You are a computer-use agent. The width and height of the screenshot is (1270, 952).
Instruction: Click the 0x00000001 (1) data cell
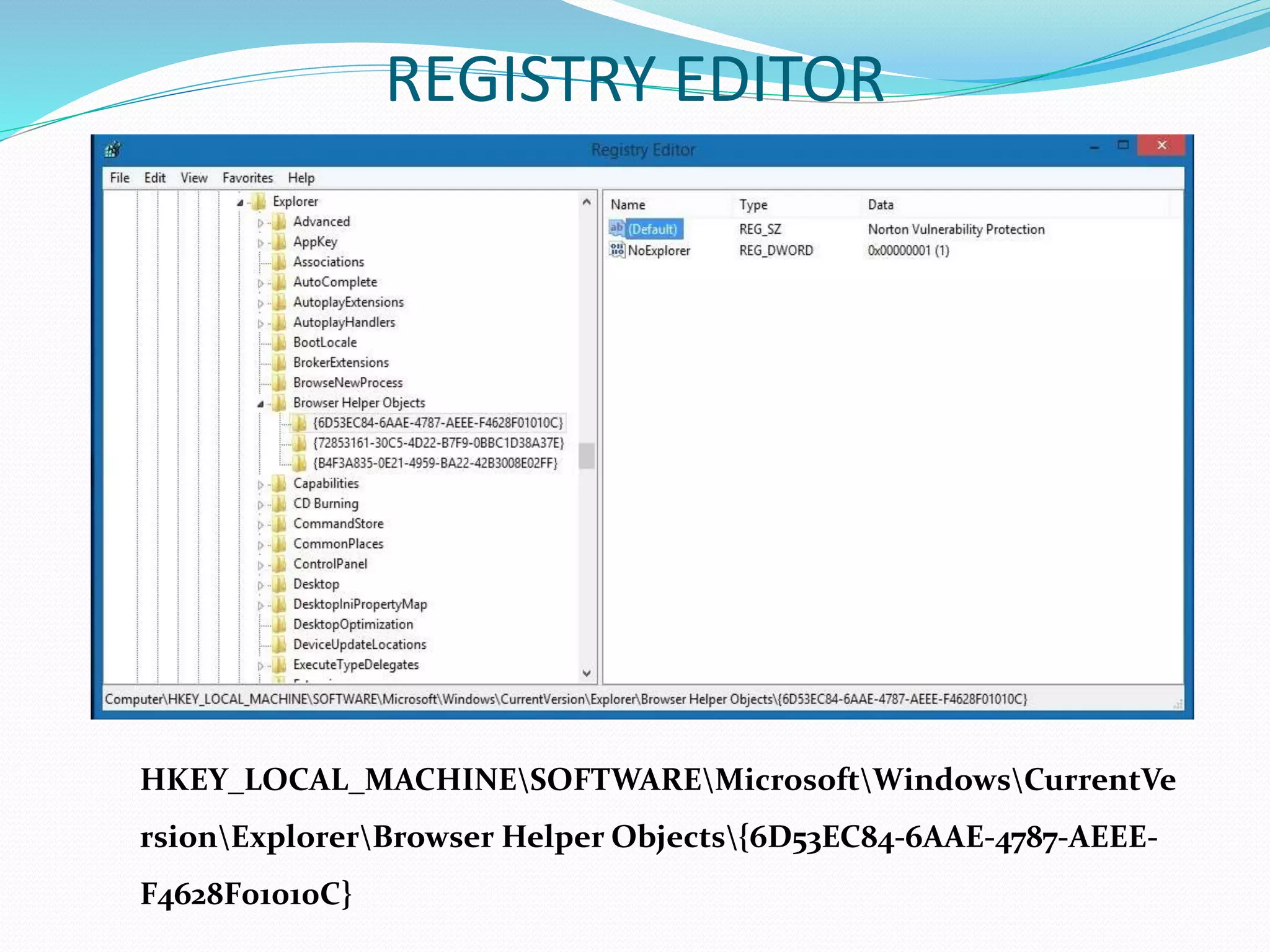(x=908, y=250)
